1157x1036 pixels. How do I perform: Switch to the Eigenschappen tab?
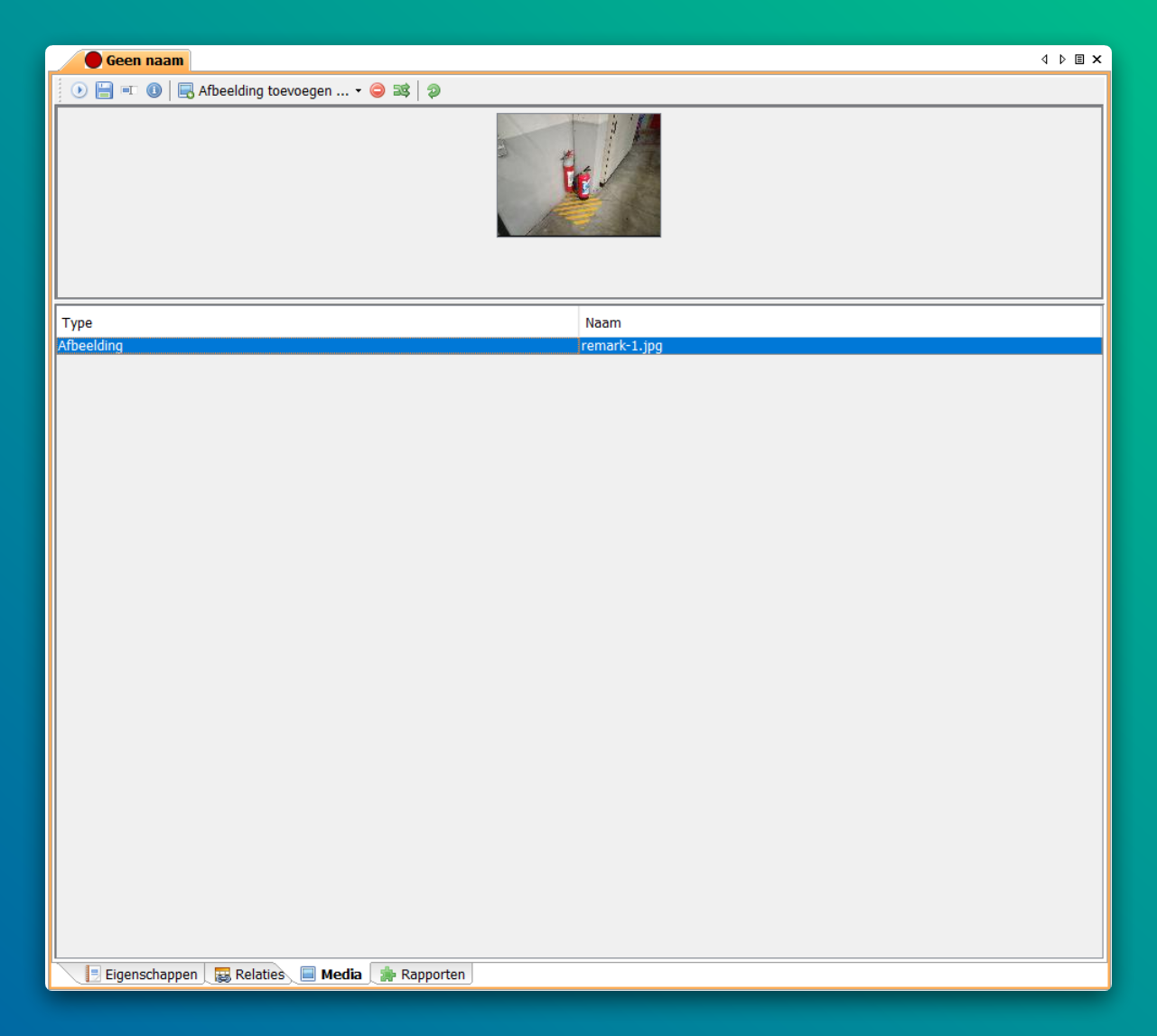point(142,975)
